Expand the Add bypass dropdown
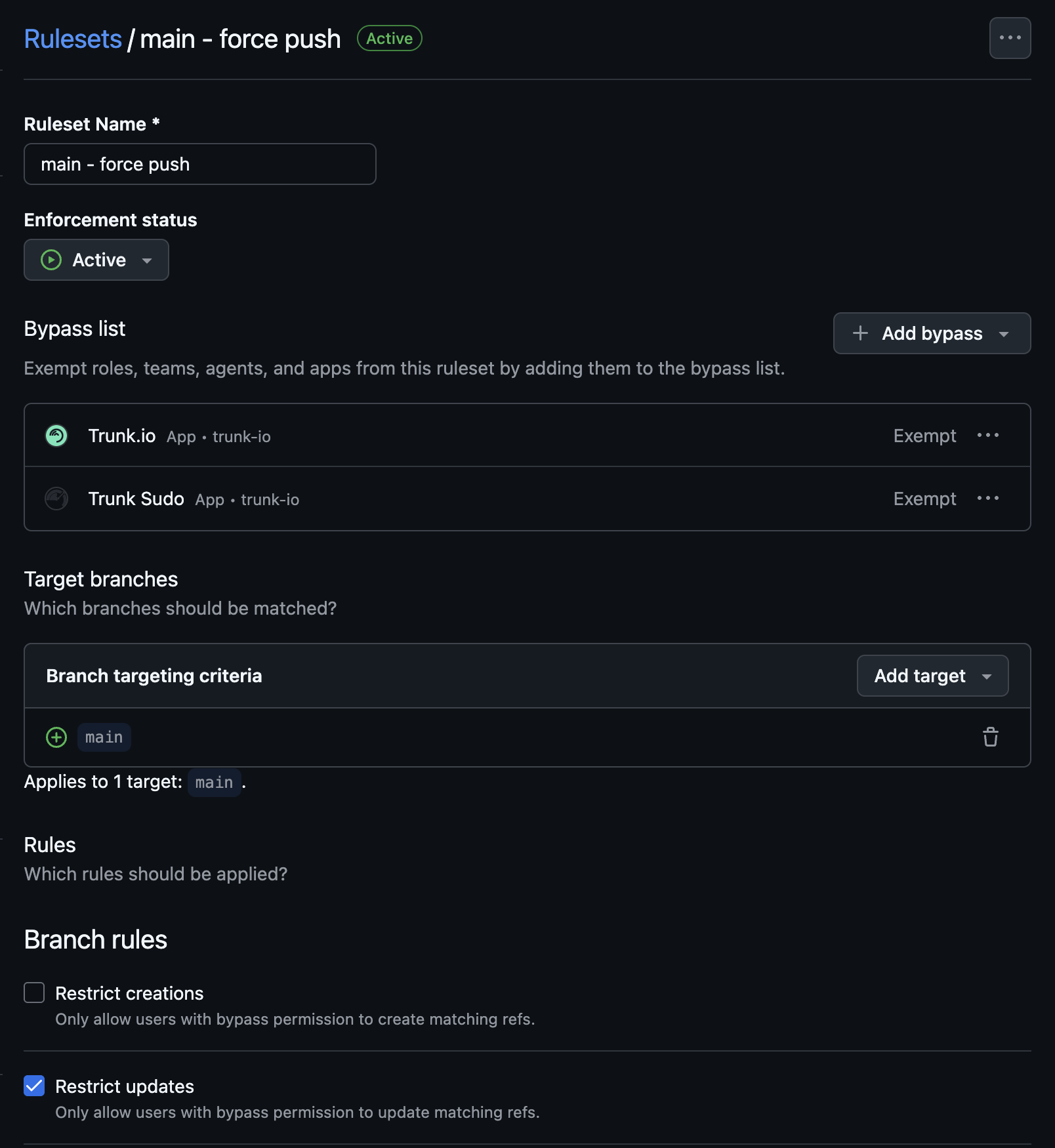1055x1148 pixels. click(x=1004, y=333)
